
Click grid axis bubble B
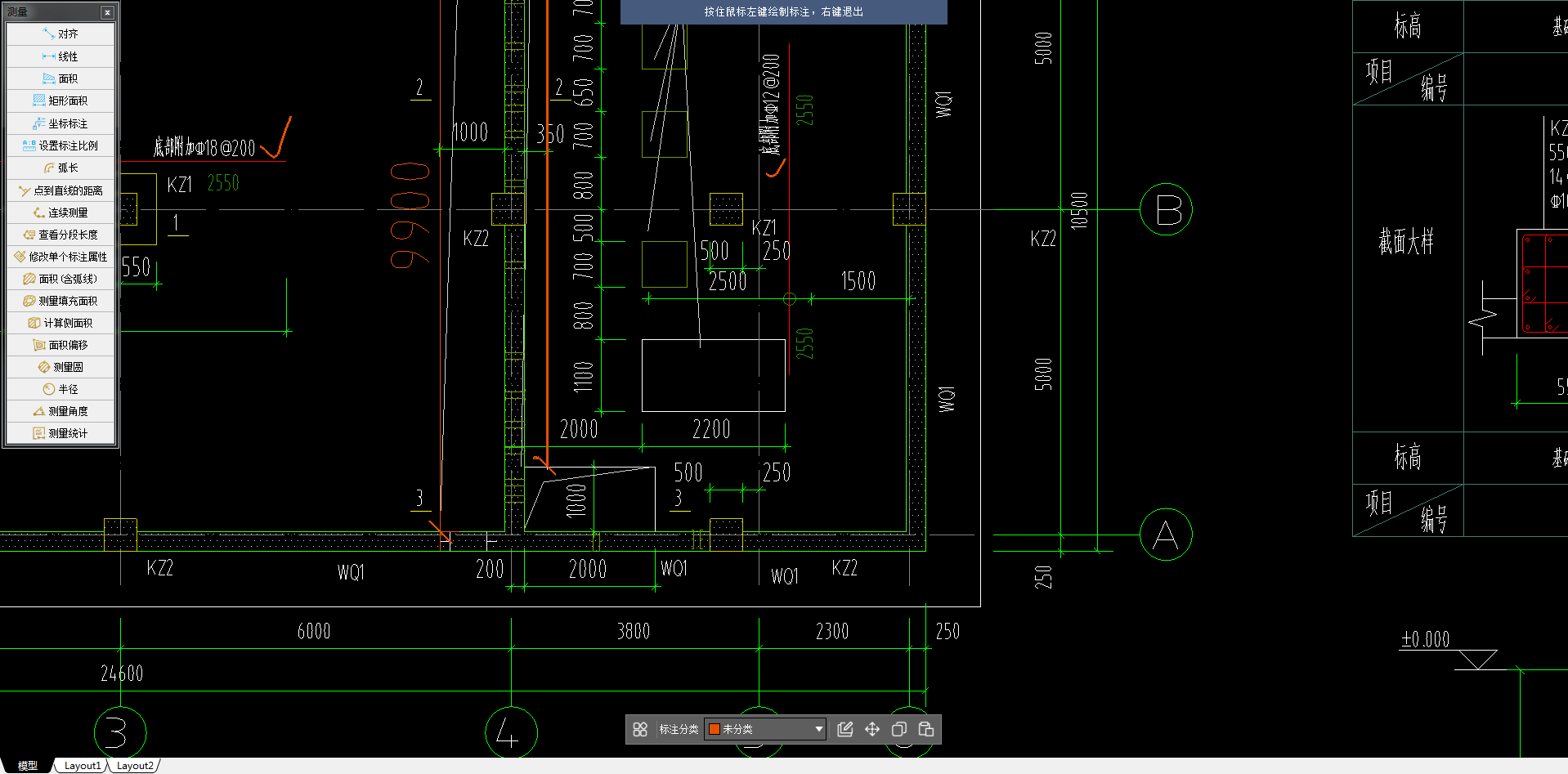pyautogui.click(x=1167, y=209)
